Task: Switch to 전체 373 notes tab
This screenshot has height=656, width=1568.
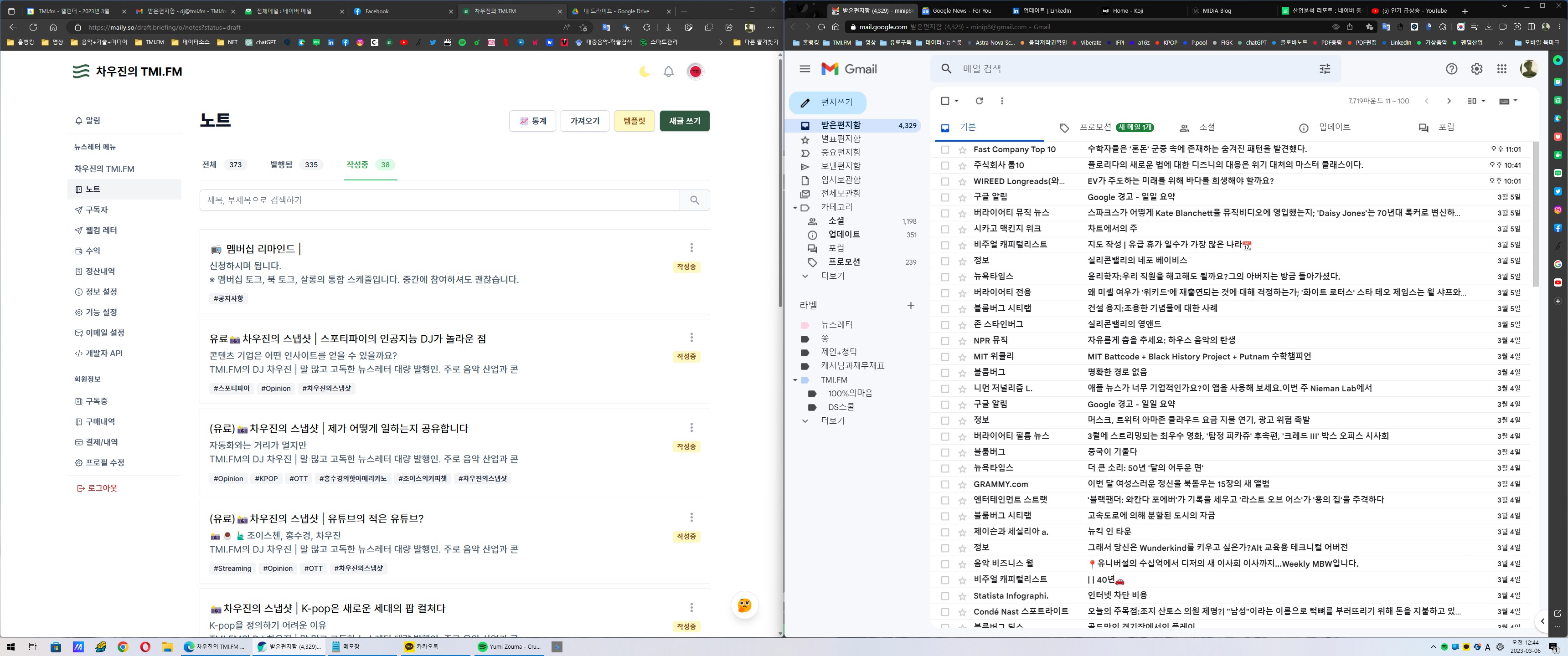Action: [223, 165]
